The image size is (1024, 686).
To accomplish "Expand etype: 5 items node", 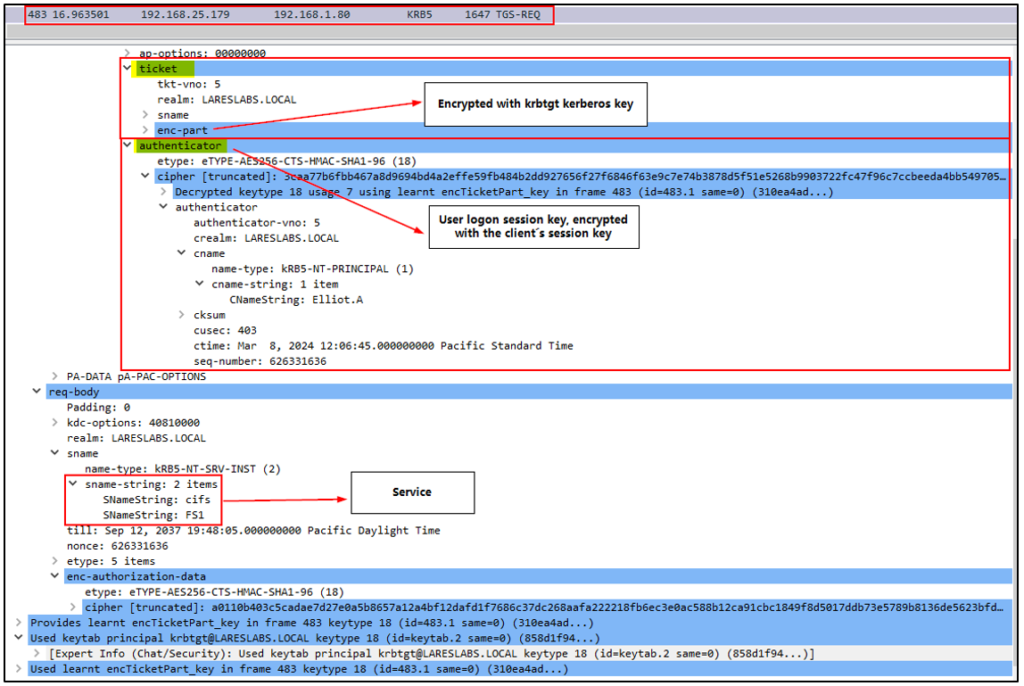I will tap(55, 561).
